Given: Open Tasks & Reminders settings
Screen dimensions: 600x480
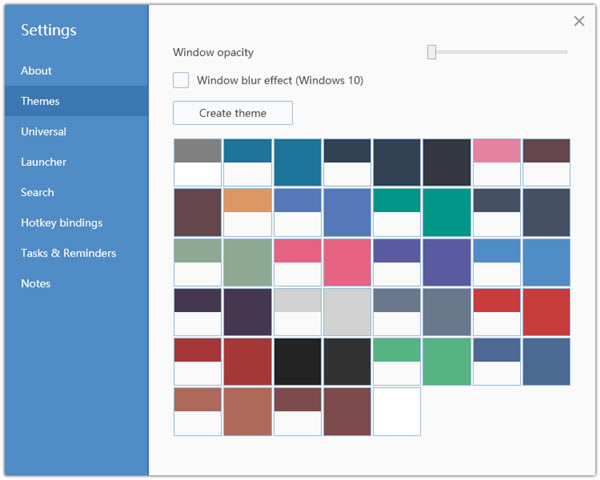Looking at the screenshot, I should (x=68, y=253).
